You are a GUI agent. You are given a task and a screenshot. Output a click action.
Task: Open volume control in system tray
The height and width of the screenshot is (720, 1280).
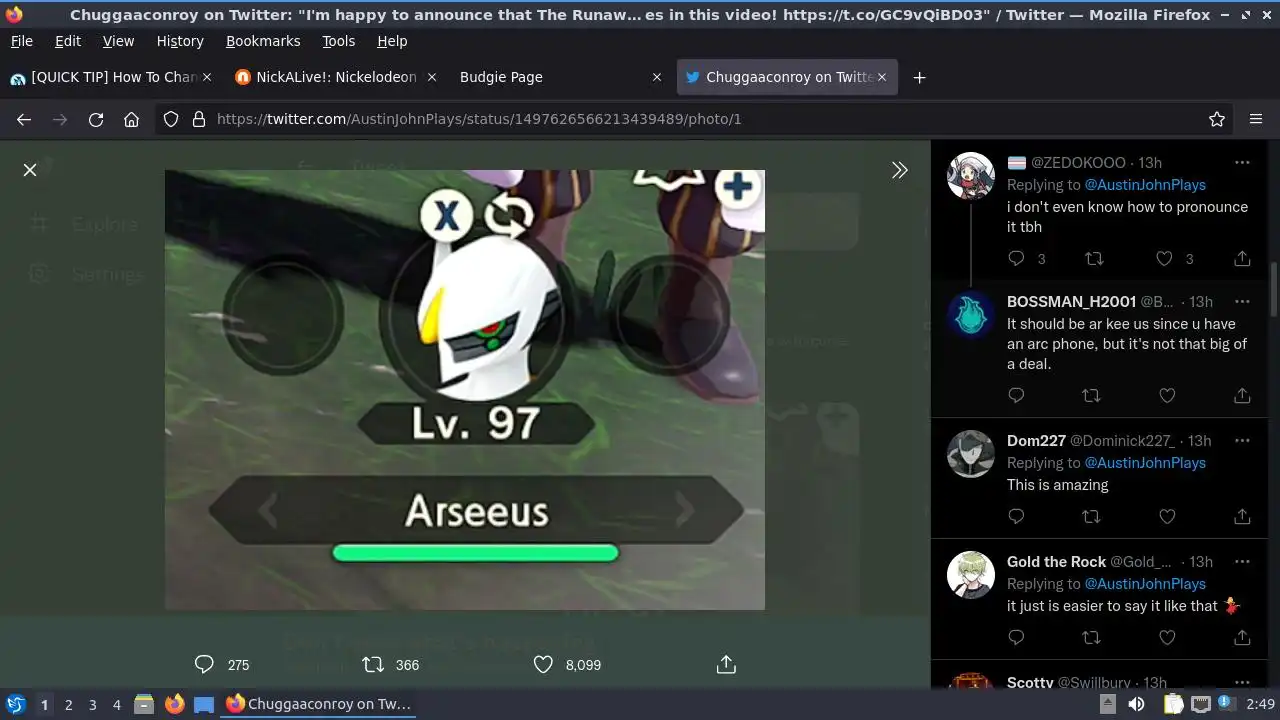click(x=1136, y=704)
